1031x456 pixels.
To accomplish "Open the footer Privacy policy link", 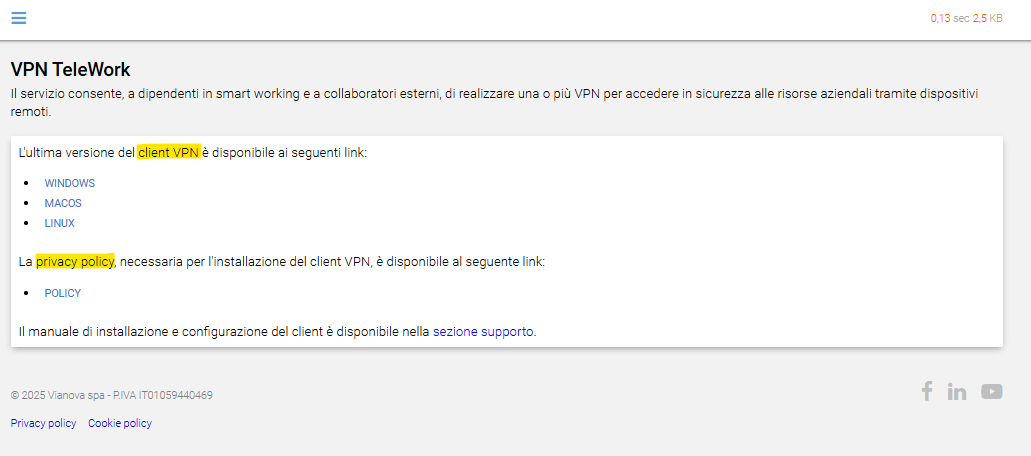I will coord(43,423).
